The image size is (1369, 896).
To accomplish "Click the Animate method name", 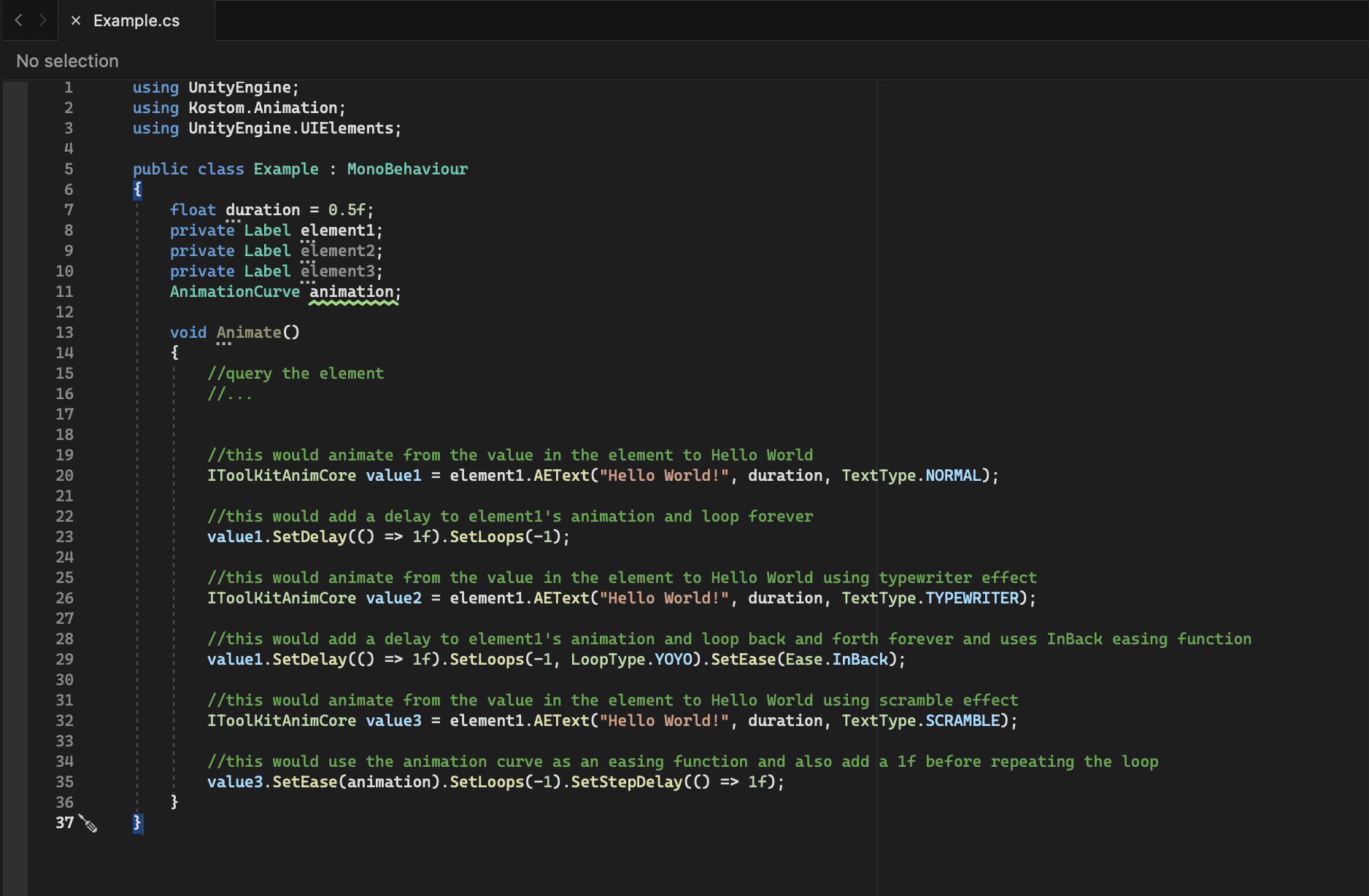I will [x=249, y=333].
